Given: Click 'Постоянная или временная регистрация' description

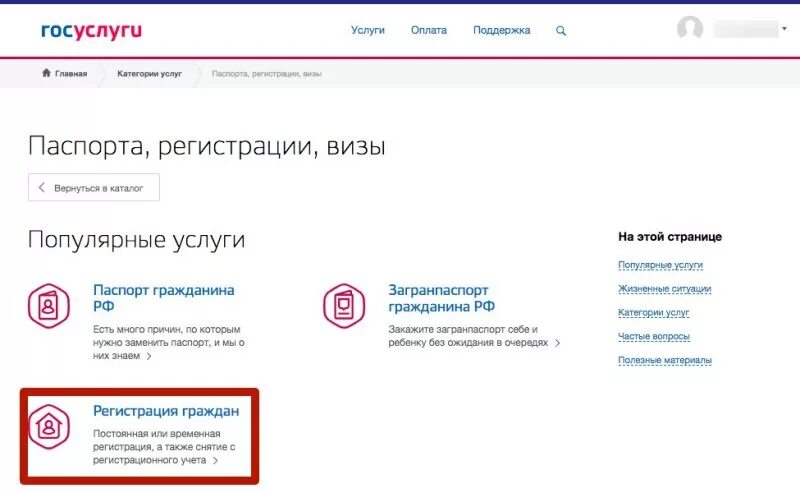Looking at the screenshot, I should point(164,447).
